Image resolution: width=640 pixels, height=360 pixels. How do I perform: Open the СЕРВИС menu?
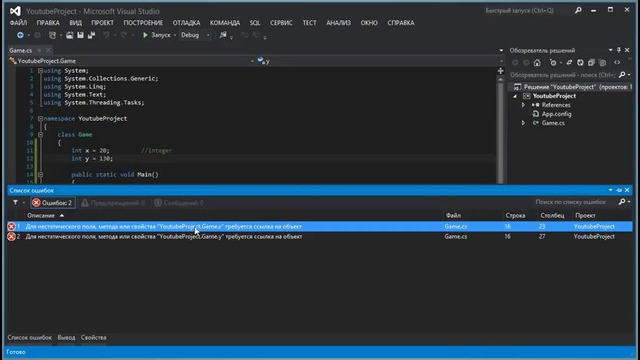[x=281, y=23]
